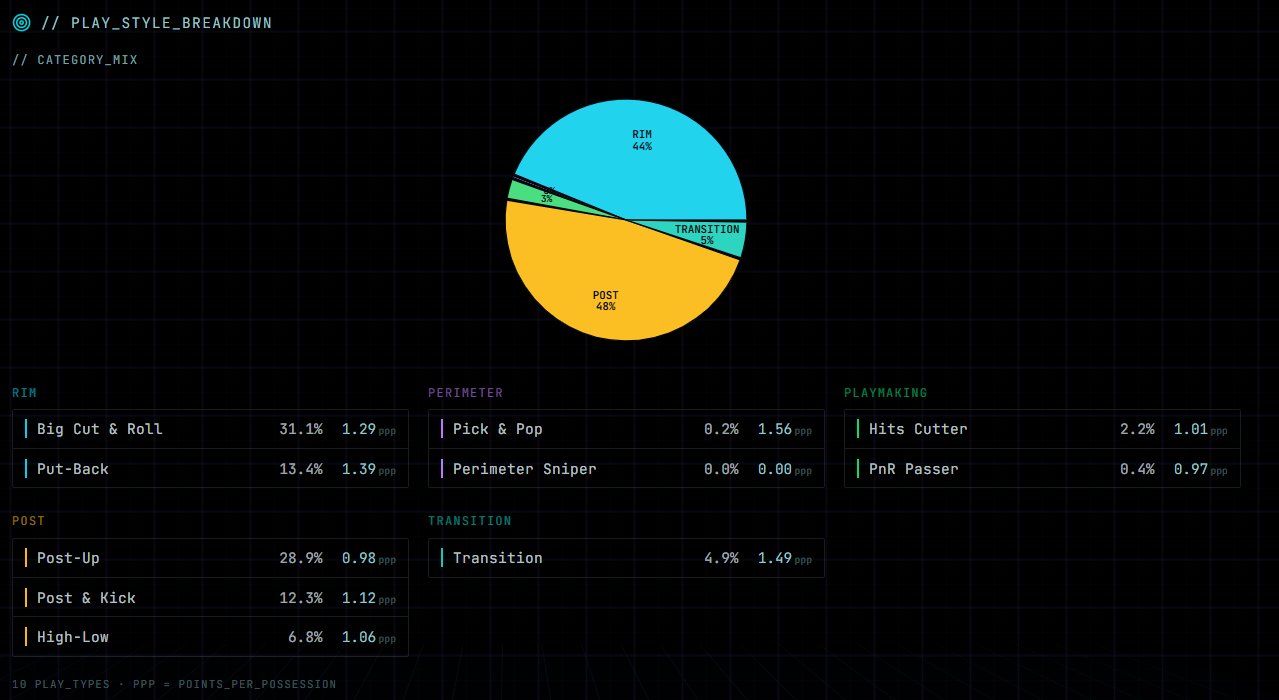Click the 31.1% value for Big Cut & Roll
Viewport: 1279px width, 700px height.
point(301,429)
